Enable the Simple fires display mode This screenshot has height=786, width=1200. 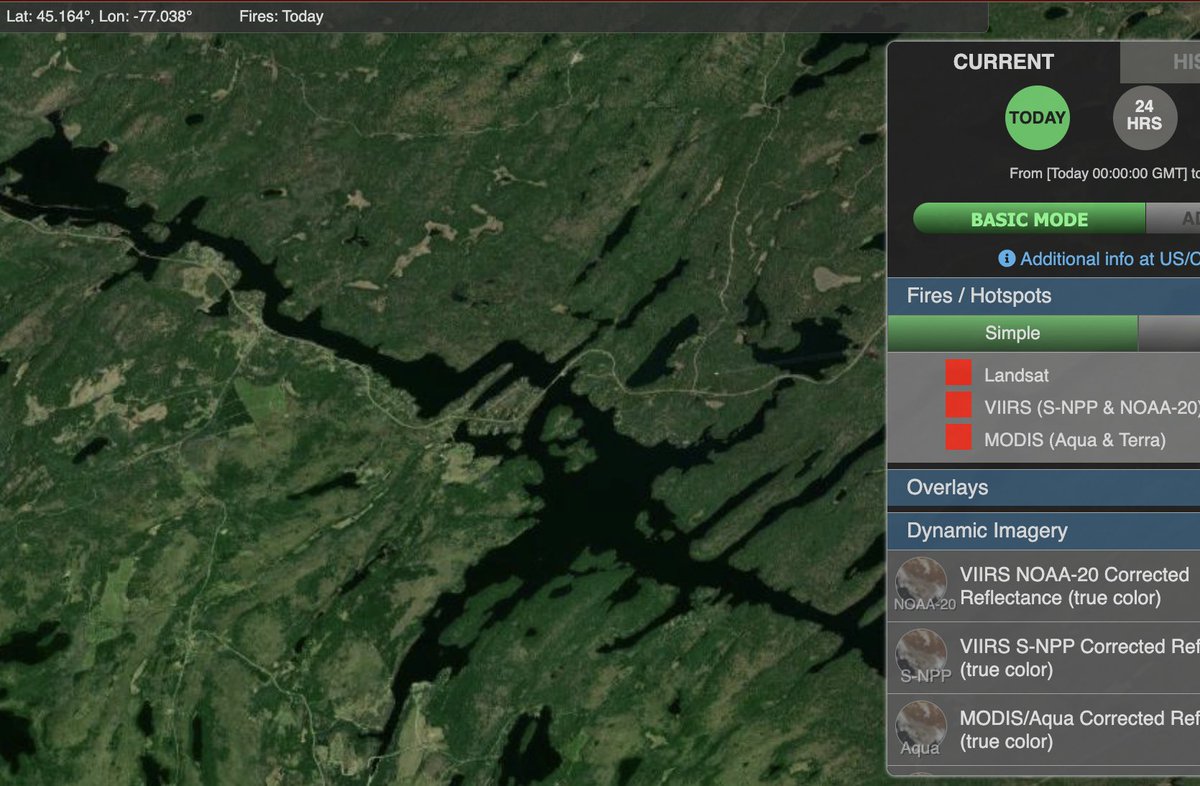click(1012, 333)
